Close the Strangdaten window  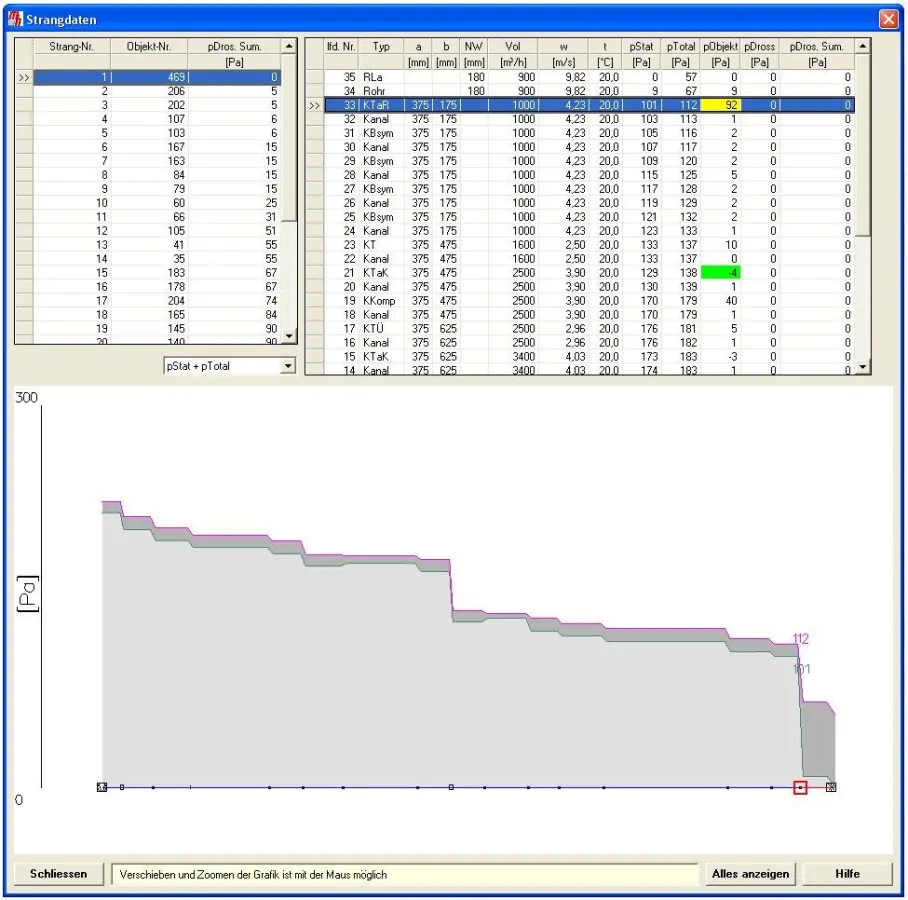(888, 19)
